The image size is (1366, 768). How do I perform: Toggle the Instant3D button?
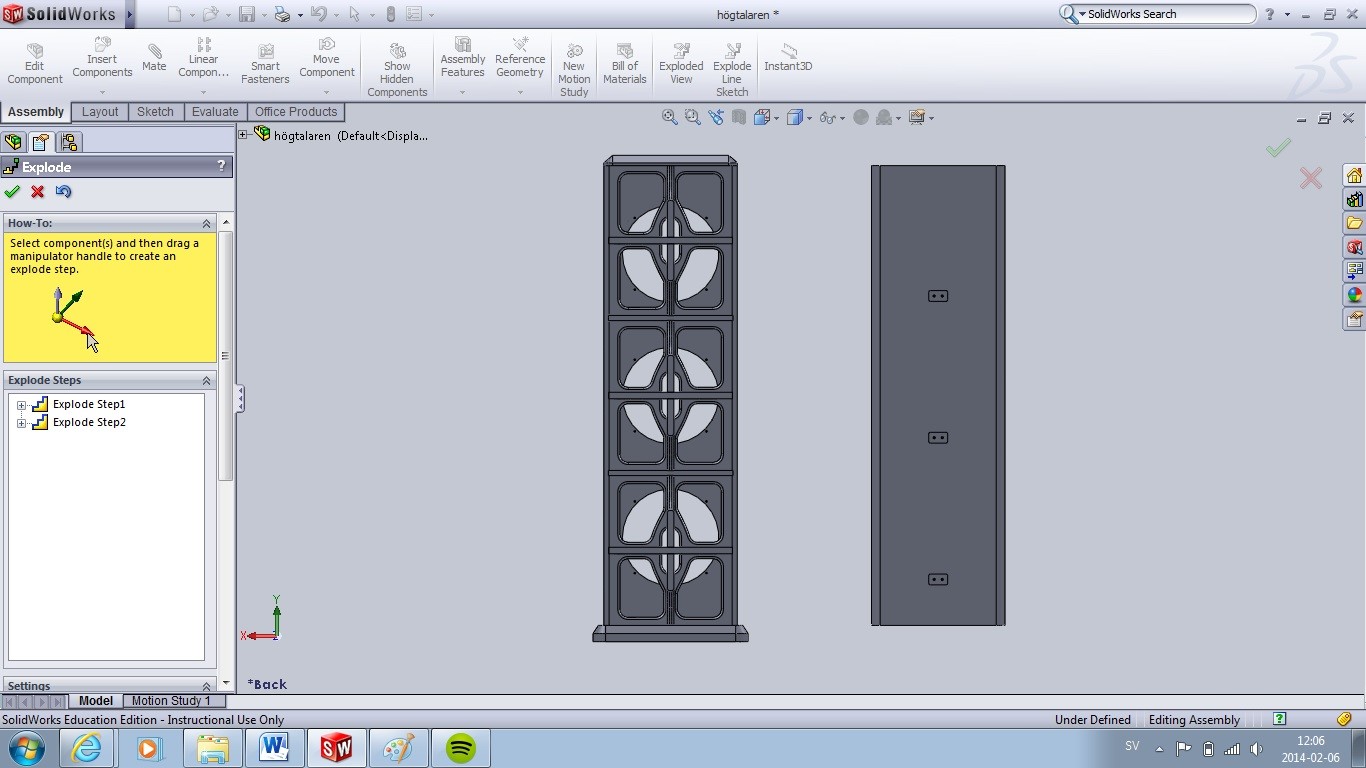tap(788, 58)
